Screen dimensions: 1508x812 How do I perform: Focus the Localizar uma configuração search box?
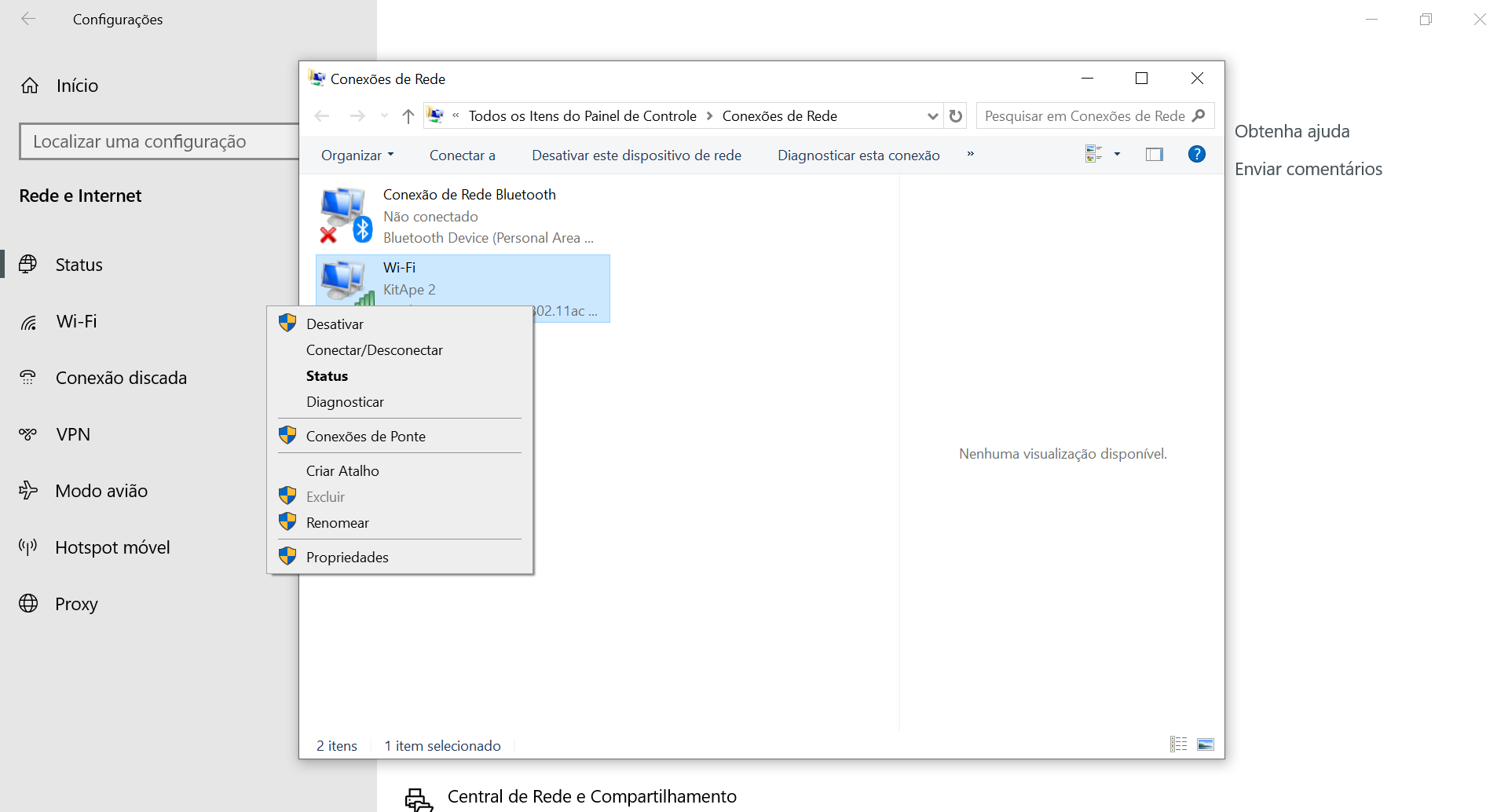160,141
